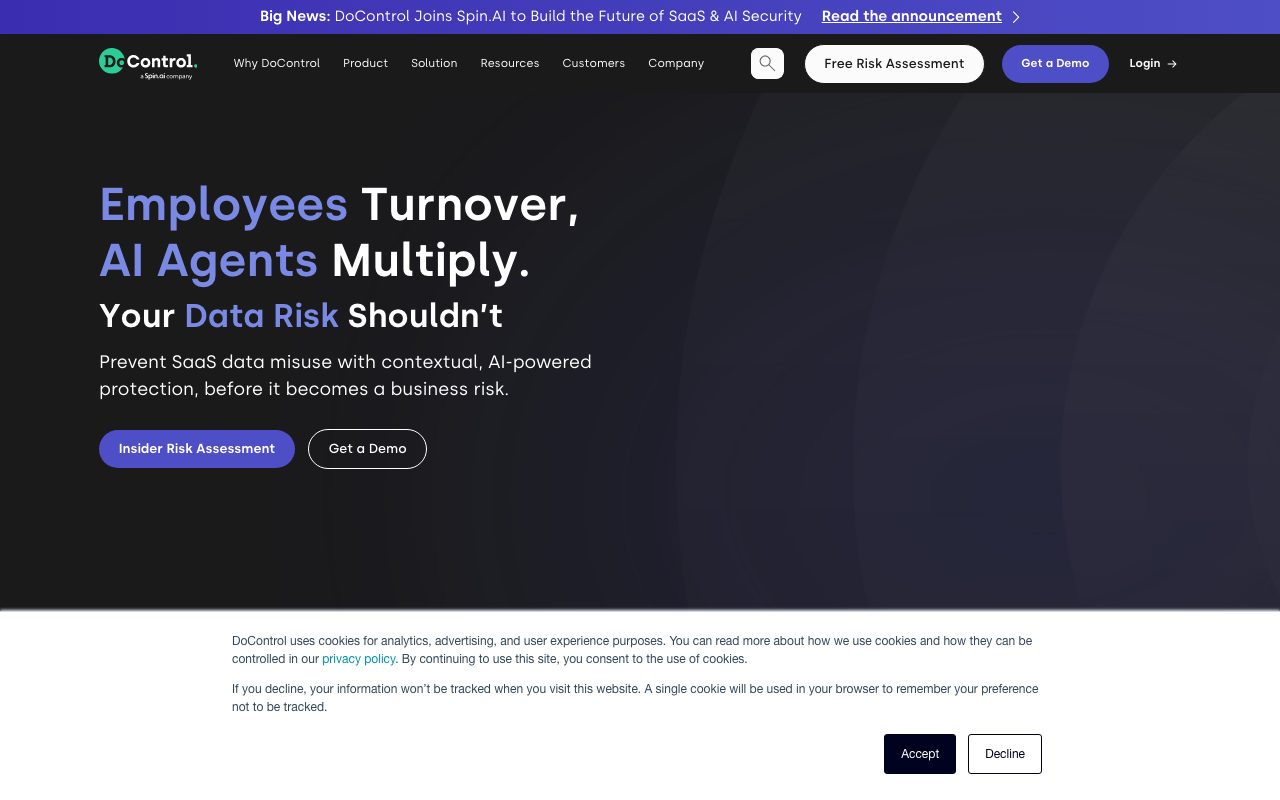Click the "Prevent SaaS data misuse" paragraph
Viewport: 1280px width, 800px height.
346,375
